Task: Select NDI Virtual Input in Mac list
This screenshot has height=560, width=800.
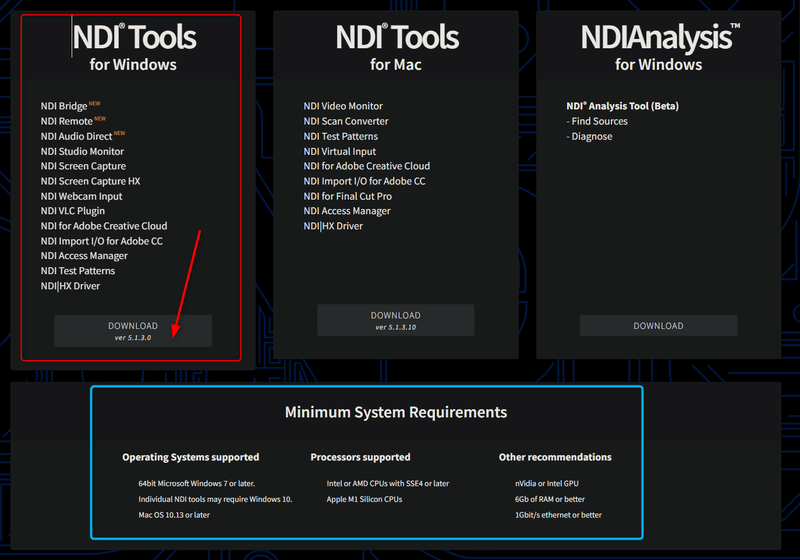Action: coord(339,151)
